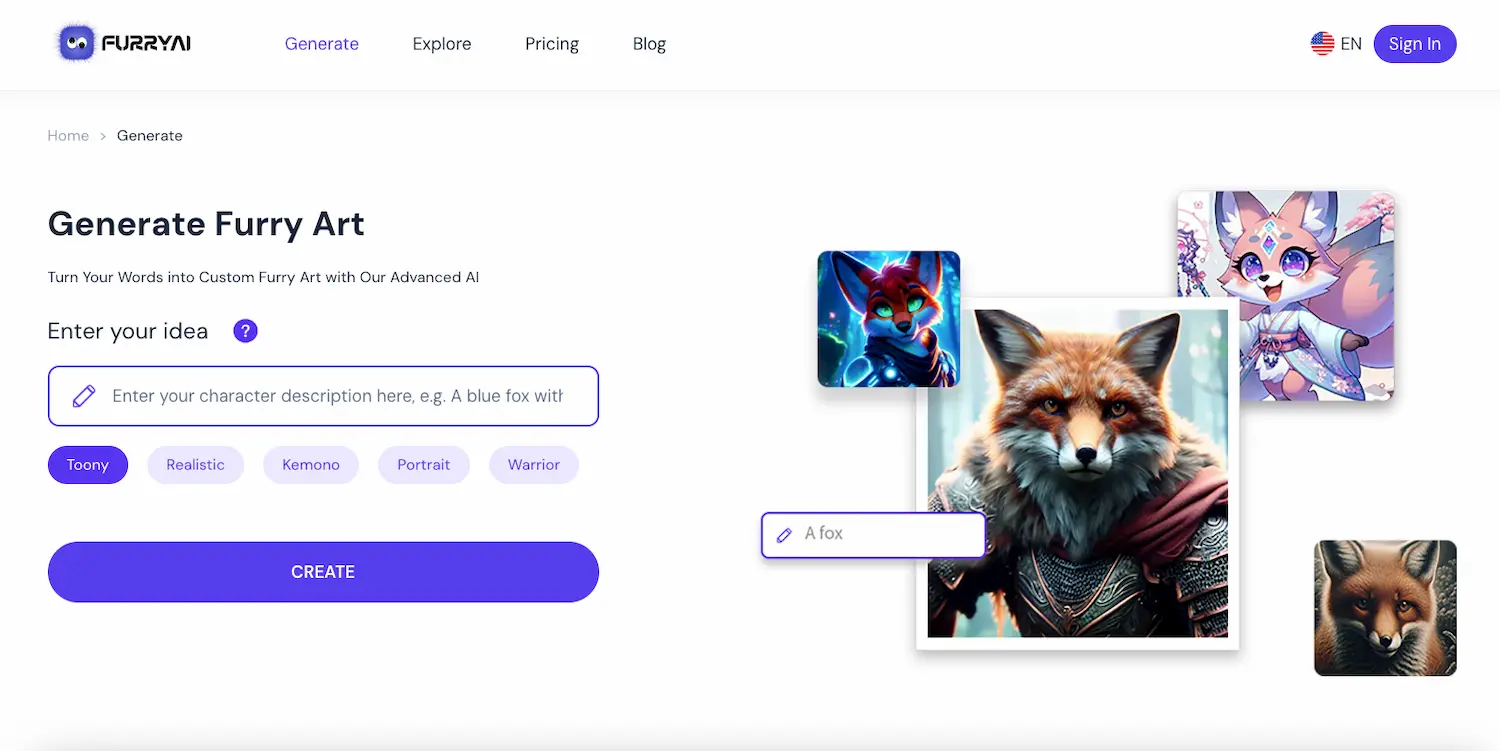Viewport: 1500px width, 751px height.
Task: Click the CREATE button
Action: point(323,571)
